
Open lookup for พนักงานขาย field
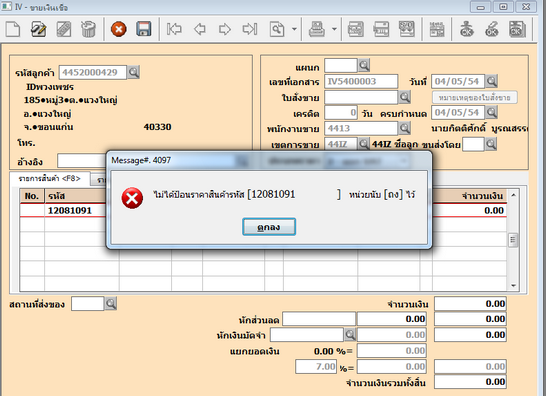404,128
